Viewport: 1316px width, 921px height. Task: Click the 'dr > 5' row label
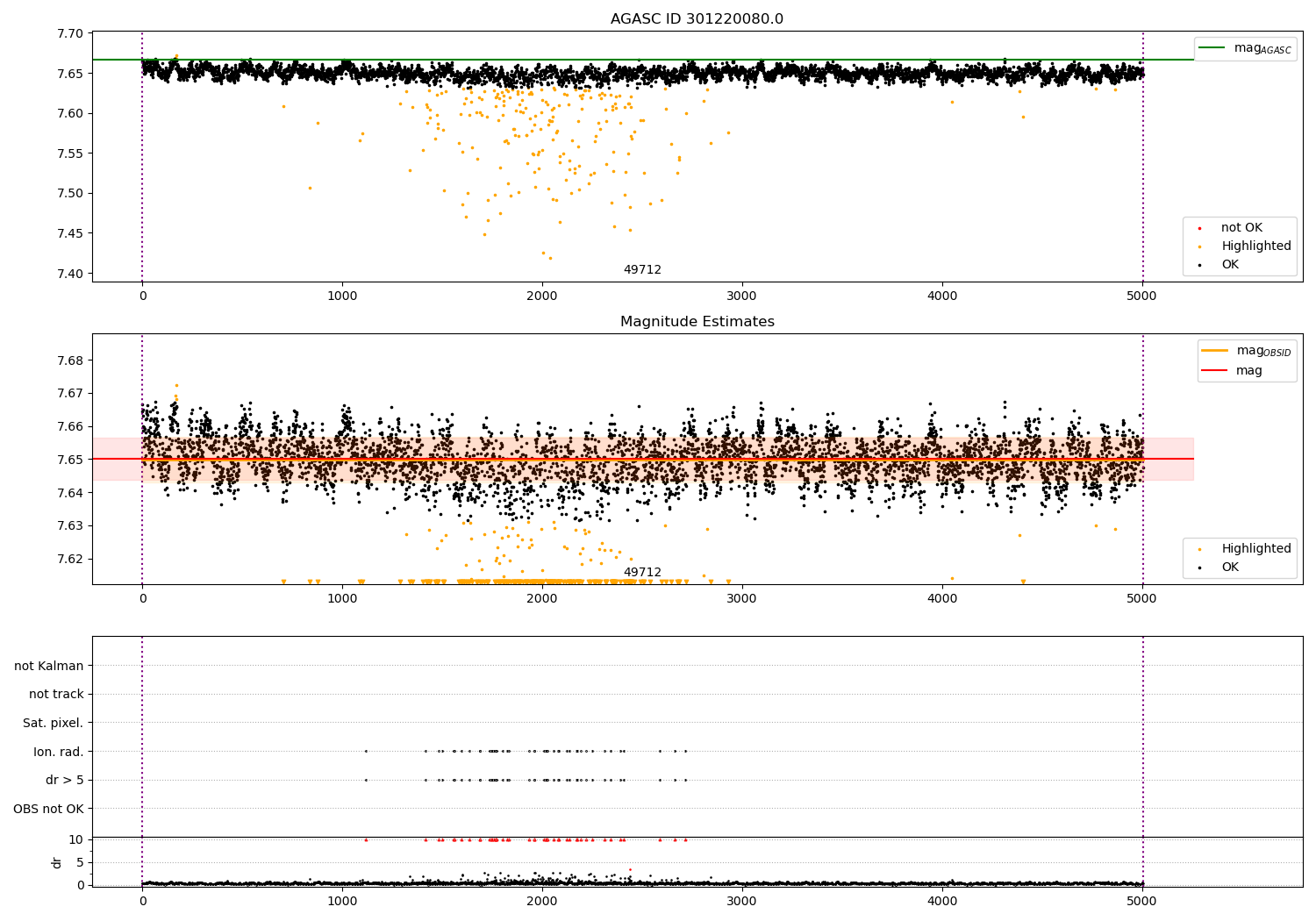pos(64,780)
